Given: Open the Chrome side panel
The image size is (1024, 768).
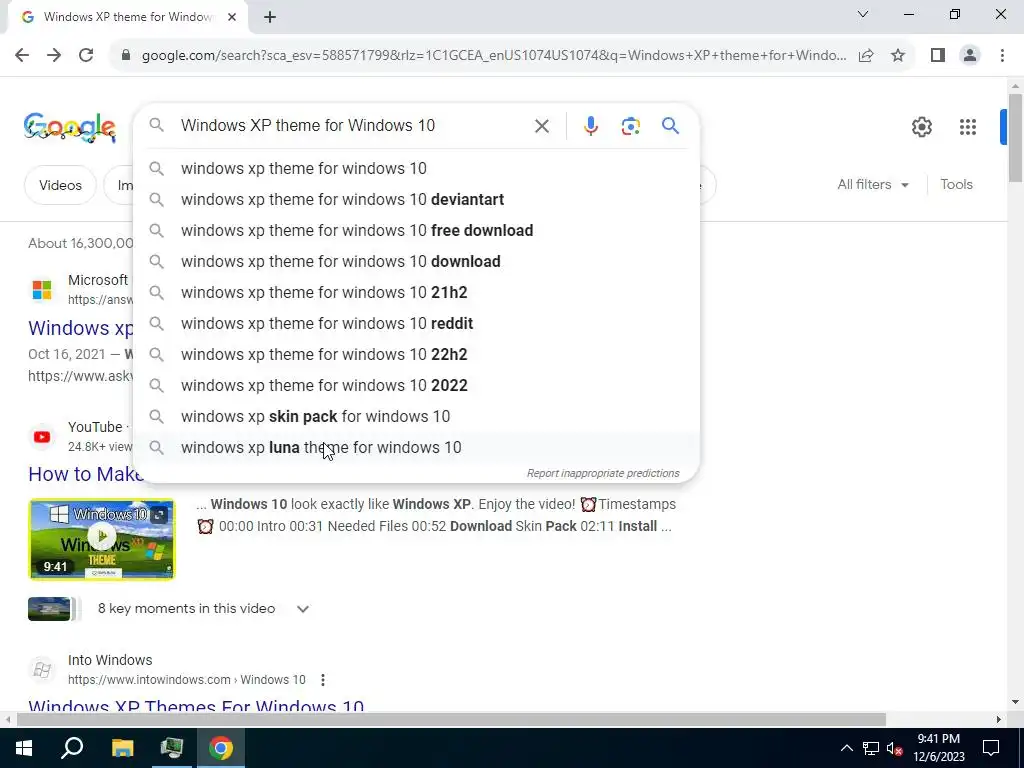Looking at the screenshot, I should pos(938,56).
